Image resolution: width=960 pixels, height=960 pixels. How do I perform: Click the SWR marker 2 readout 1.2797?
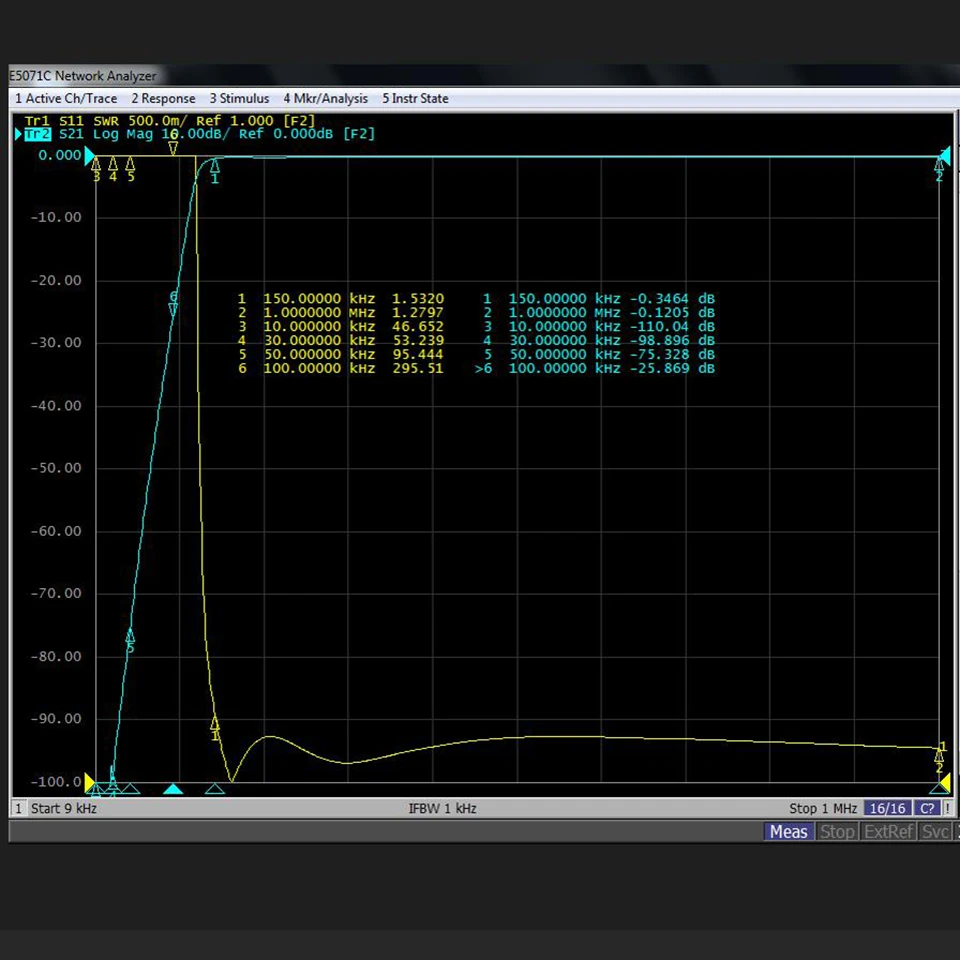418,313
